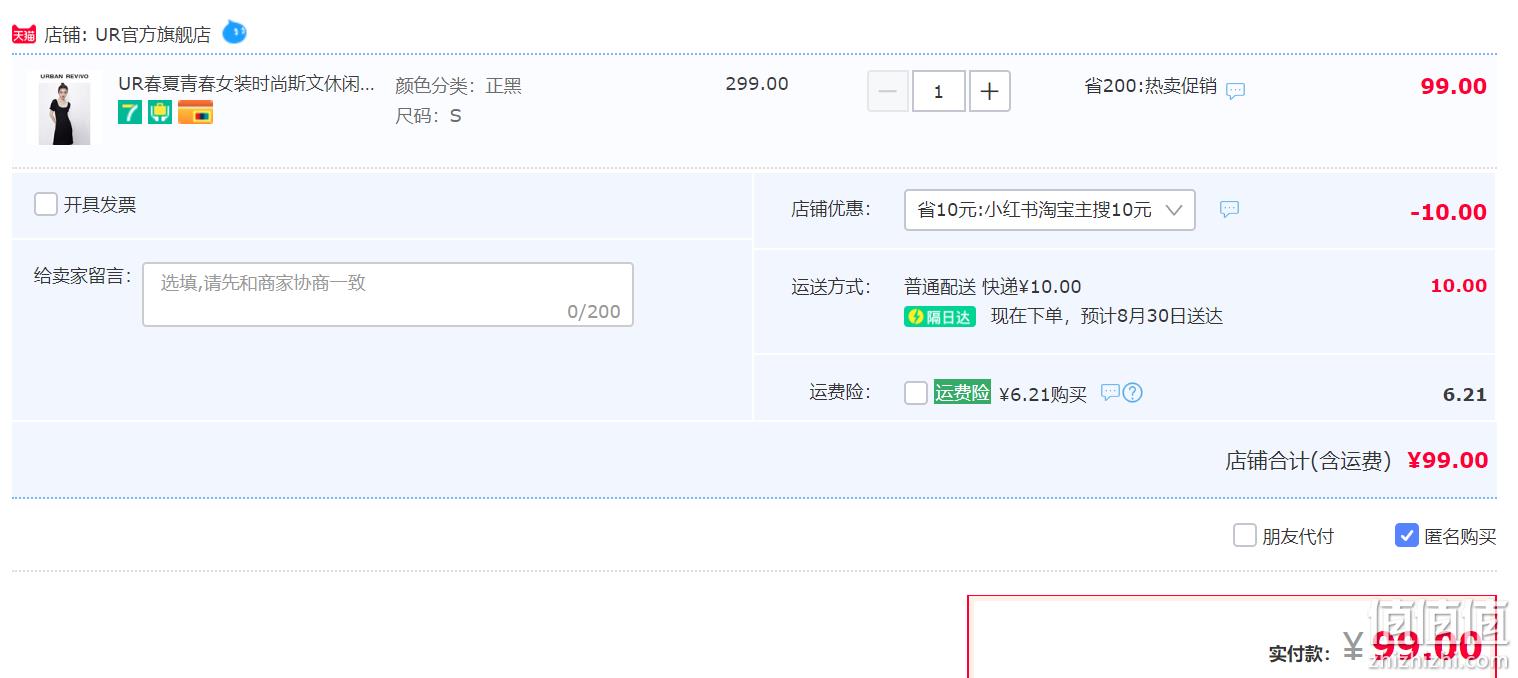The height and width of the screenshot is (678, 1518).
Task: Click the 省200:热卖促销 promotion text
Action: click(x=1151, y=86)
